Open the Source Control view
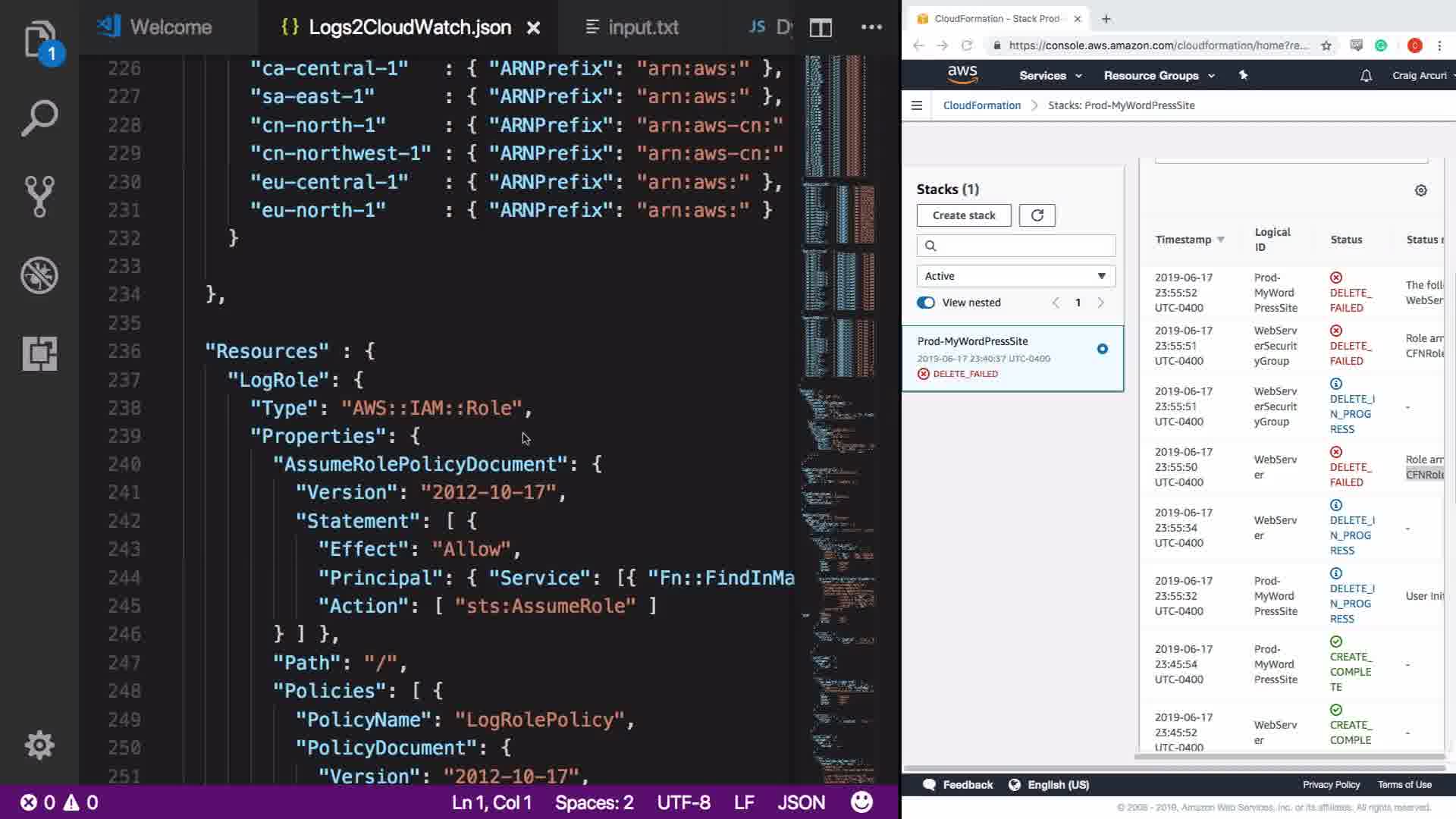This screenshot has width=1456, height=819. pos(39,196)
